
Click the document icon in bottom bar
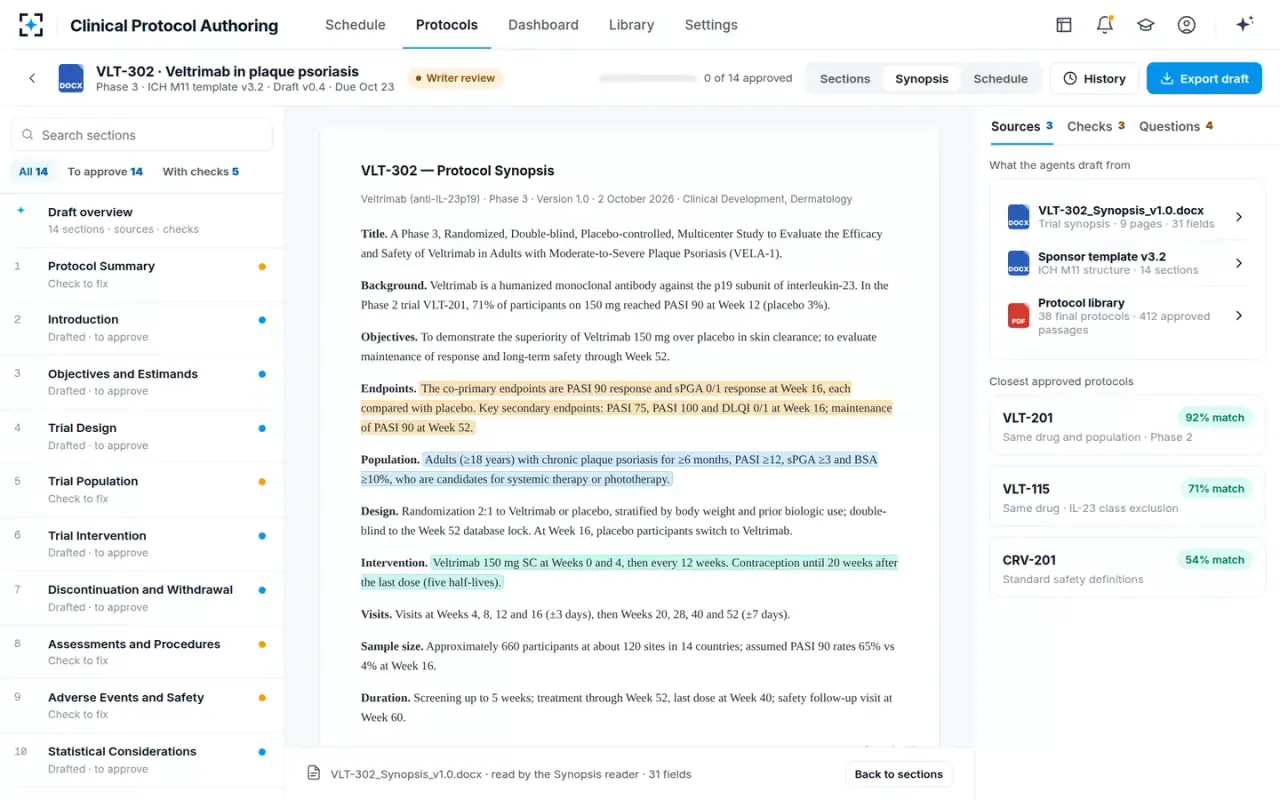[x=314, y=773]
